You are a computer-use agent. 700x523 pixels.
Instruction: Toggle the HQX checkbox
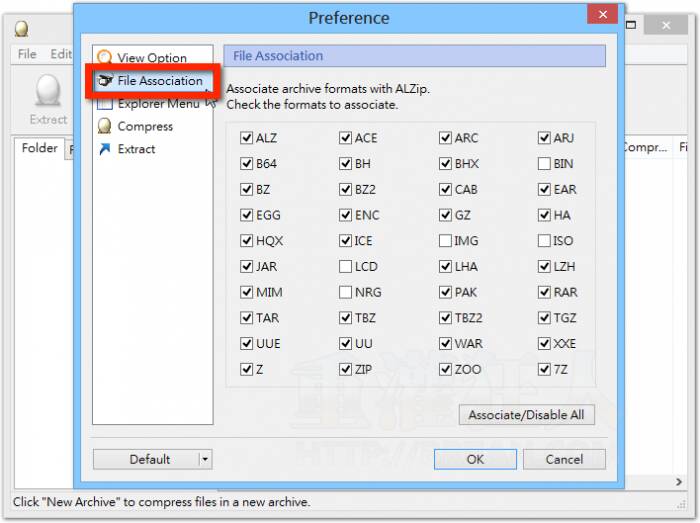[246, 241]
